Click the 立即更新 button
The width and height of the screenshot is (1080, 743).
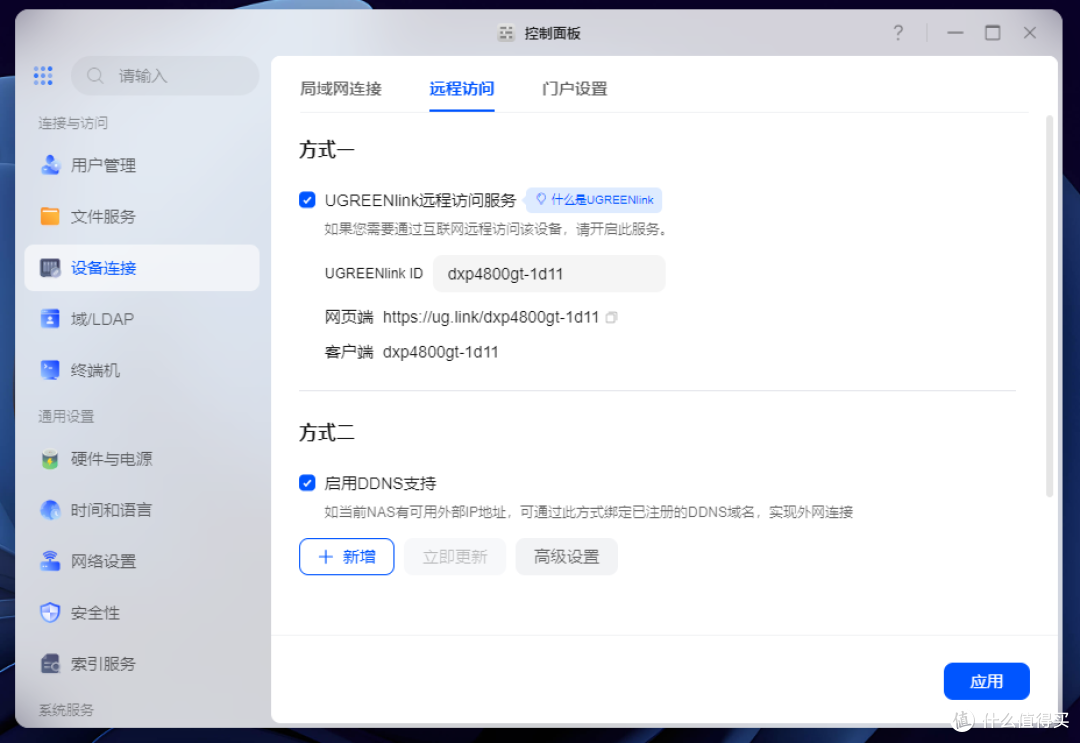(x=455, y=556)
